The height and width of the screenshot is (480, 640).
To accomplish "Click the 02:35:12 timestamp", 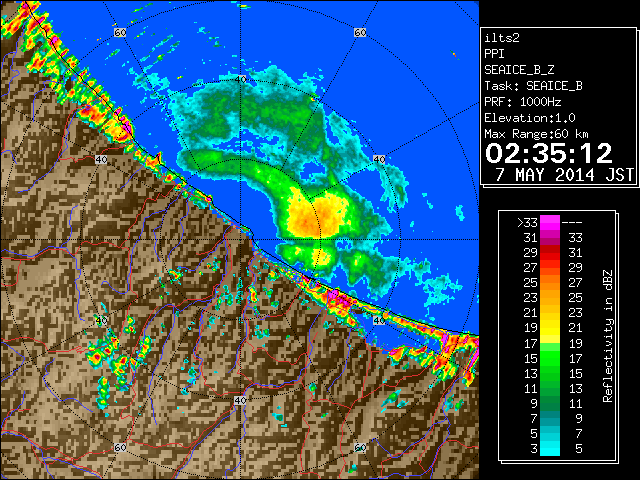I will tap(549, 153).
